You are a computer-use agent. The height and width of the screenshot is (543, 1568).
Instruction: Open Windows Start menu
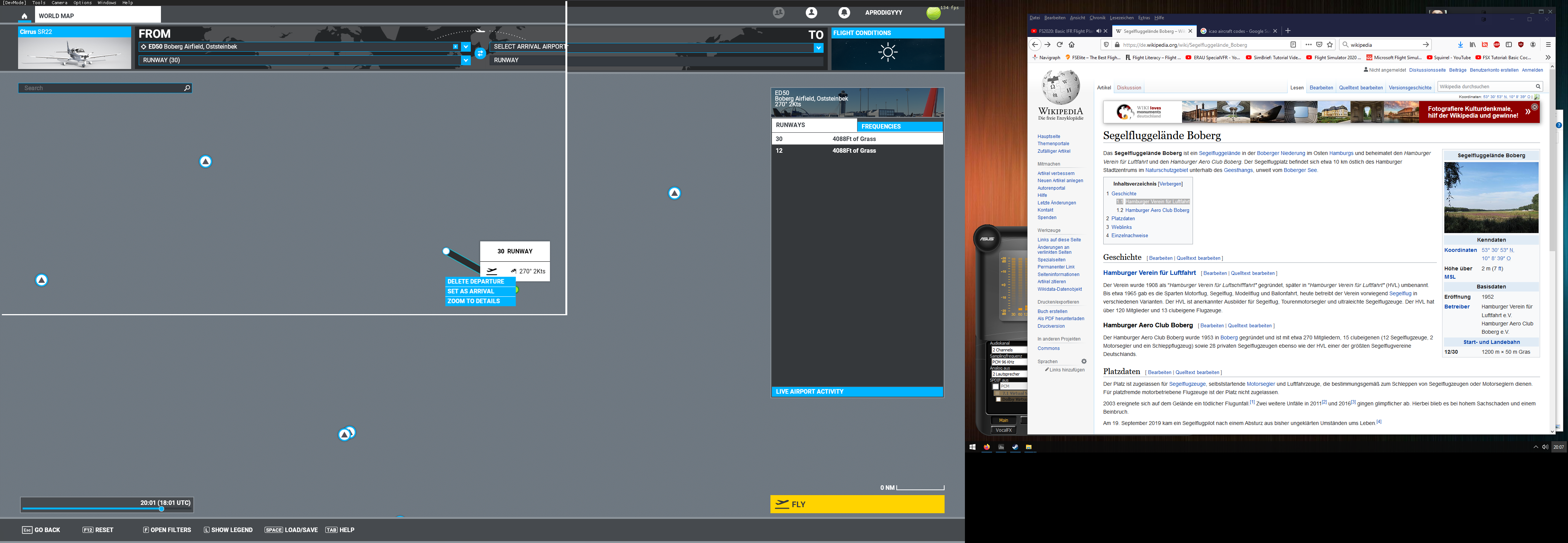(x=972, y=447)
